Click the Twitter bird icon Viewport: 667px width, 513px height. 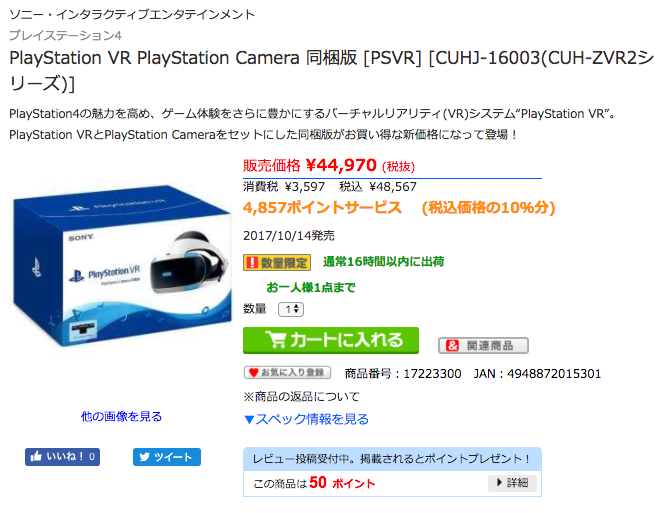[145, 457]
